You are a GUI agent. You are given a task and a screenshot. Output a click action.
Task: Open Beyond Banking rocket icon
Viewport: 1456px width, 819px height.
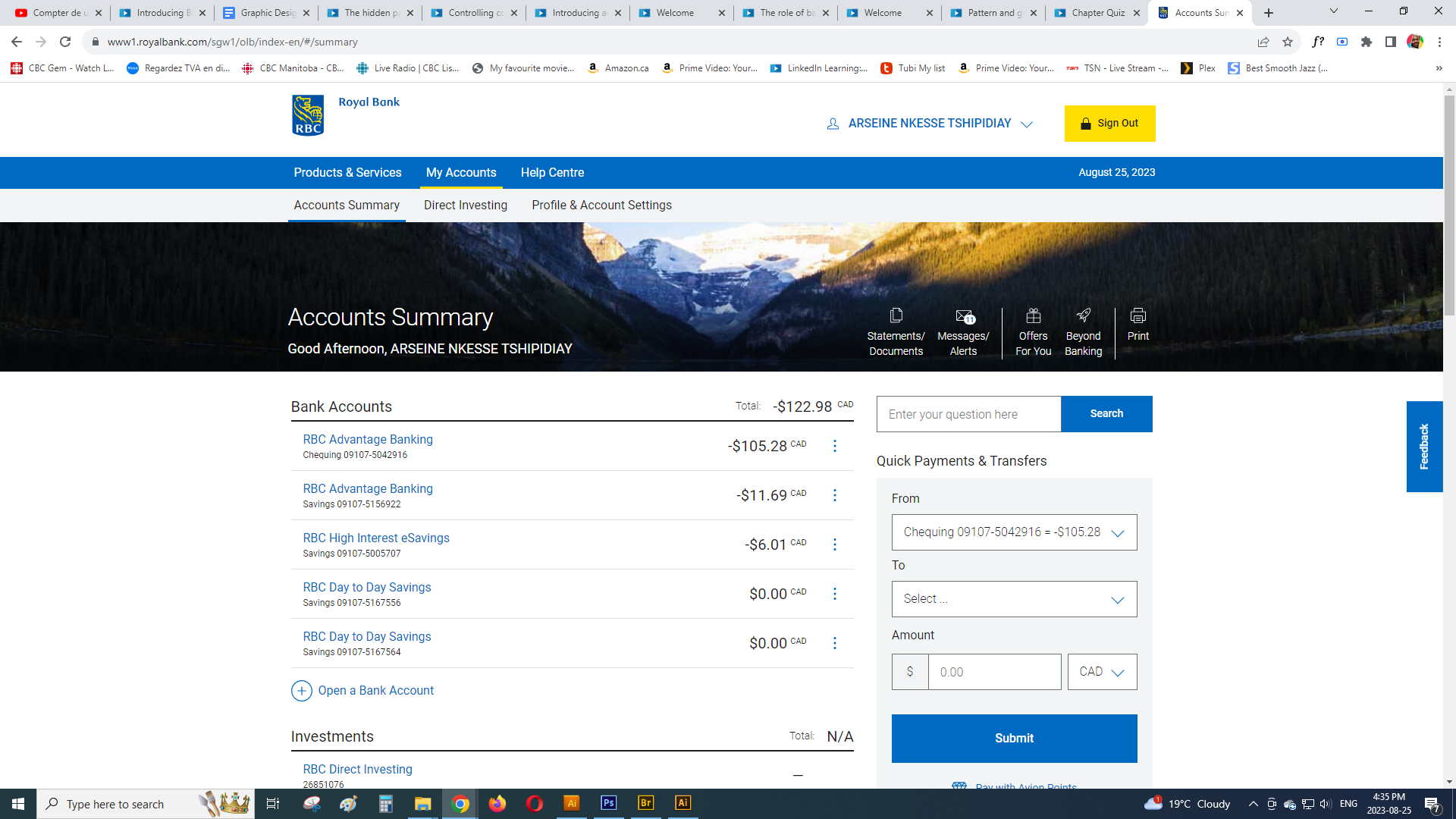coord(1083,316)
